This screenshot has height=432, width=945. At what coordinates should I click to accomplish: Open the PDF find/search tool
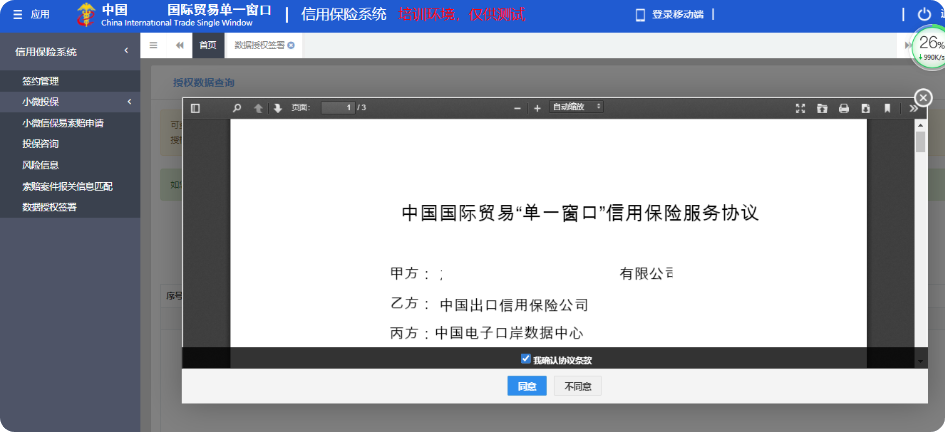237,108
